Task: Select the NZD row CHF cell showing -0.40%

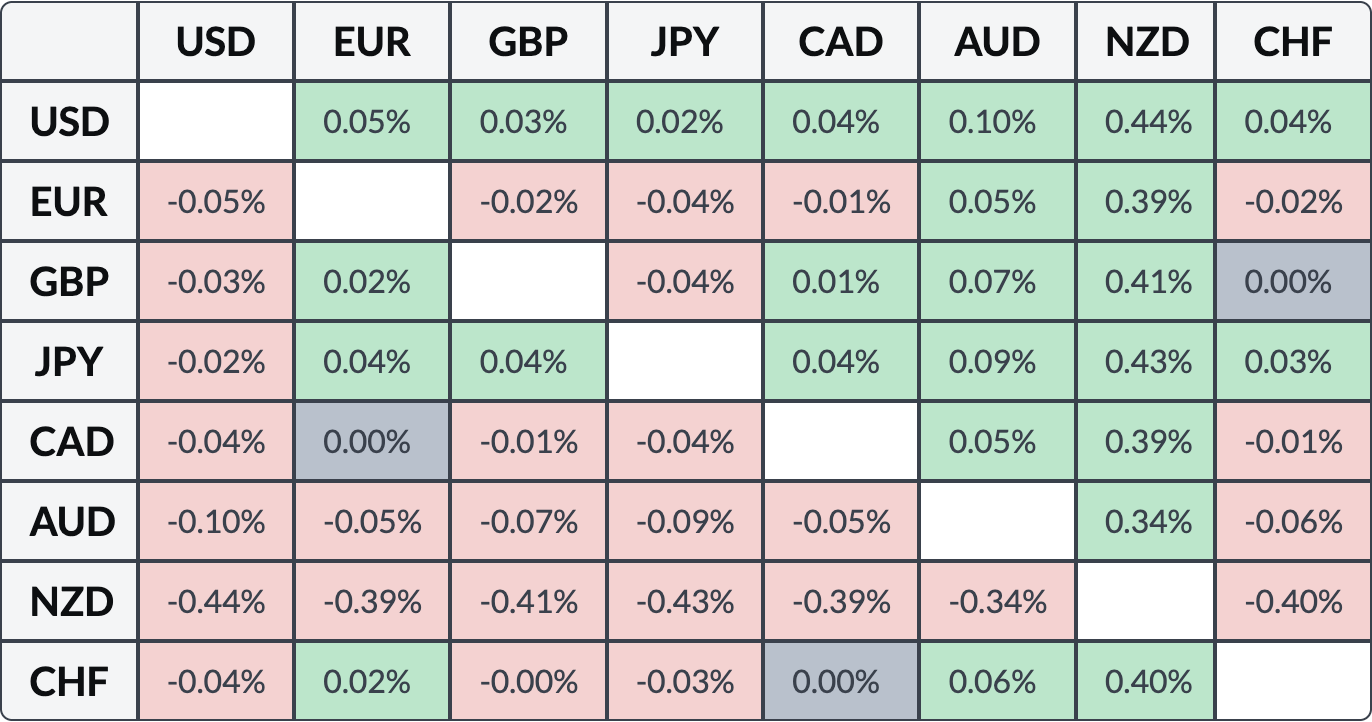Action: (1292, 602)
